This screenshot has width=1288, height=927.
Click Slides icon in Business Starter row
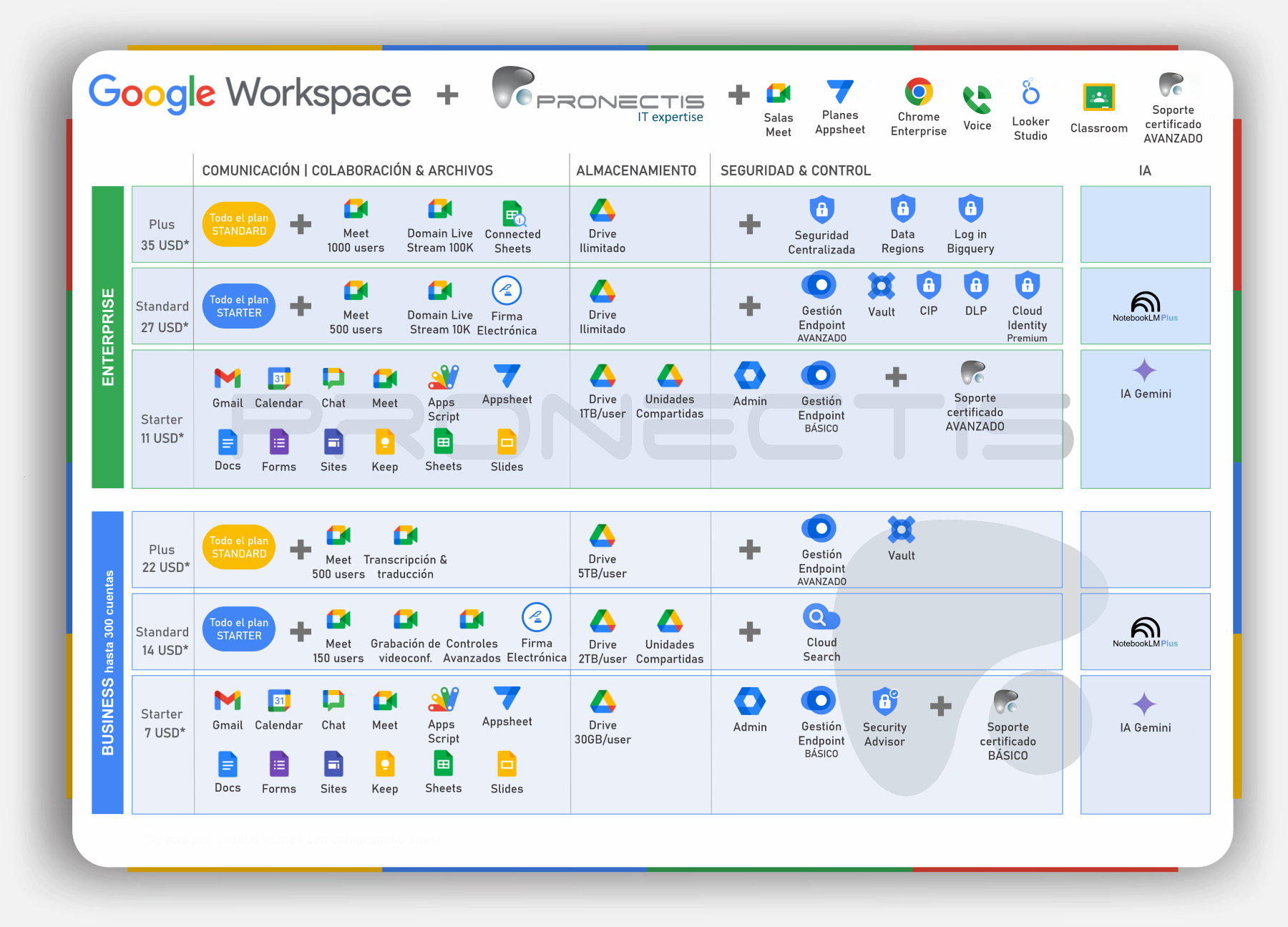pos(507,764)
